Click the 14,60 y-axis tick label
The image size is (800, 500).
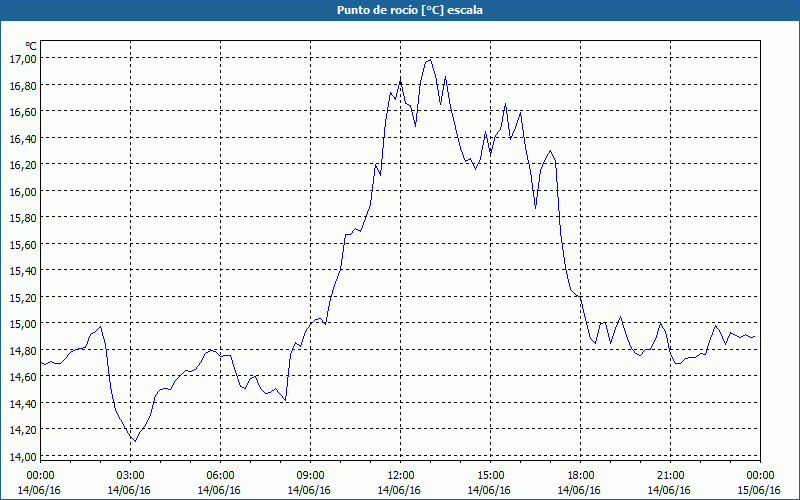coord(23,377)
